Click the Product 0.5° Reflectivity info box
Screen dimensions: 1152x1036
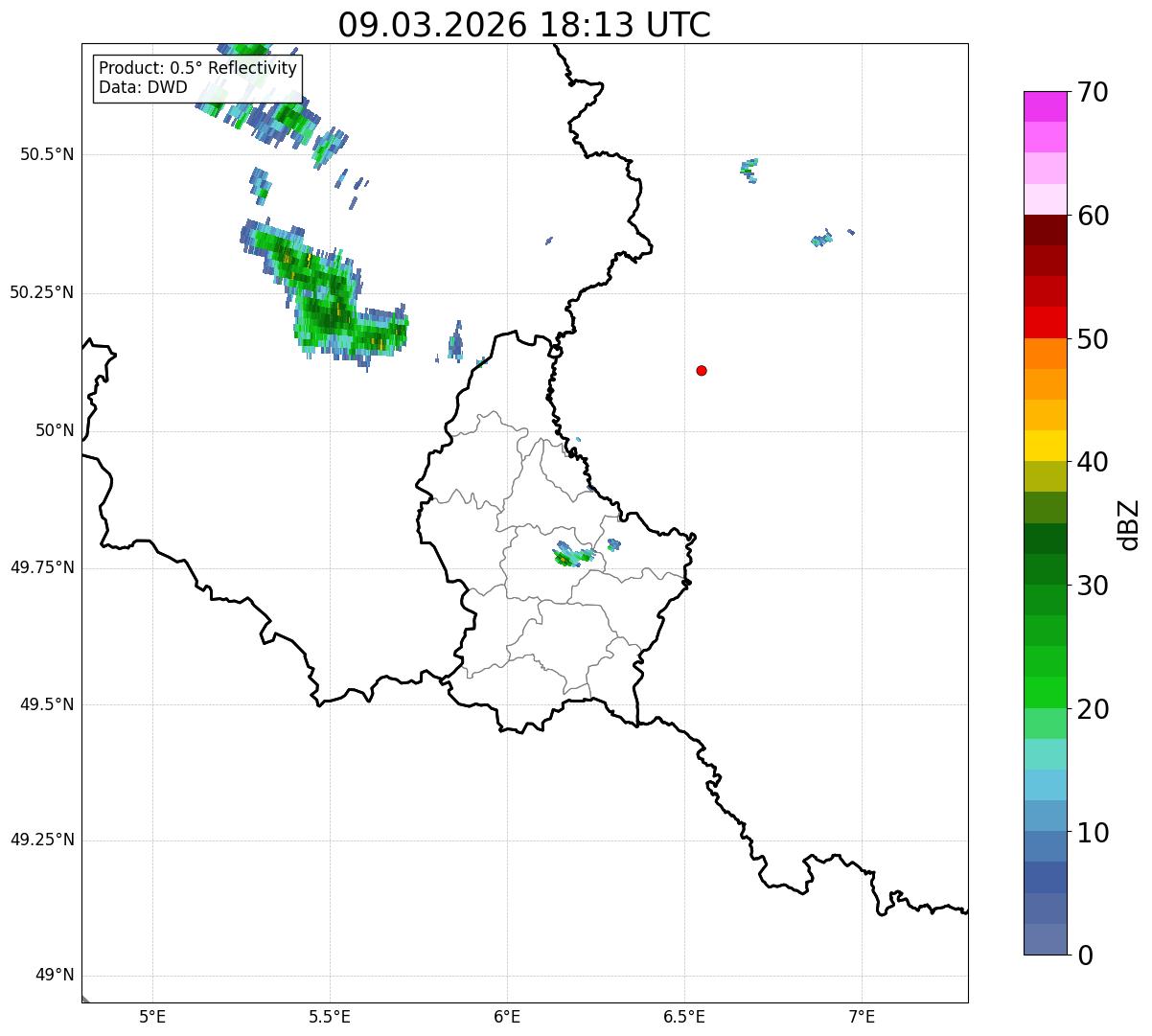point(197,78)
